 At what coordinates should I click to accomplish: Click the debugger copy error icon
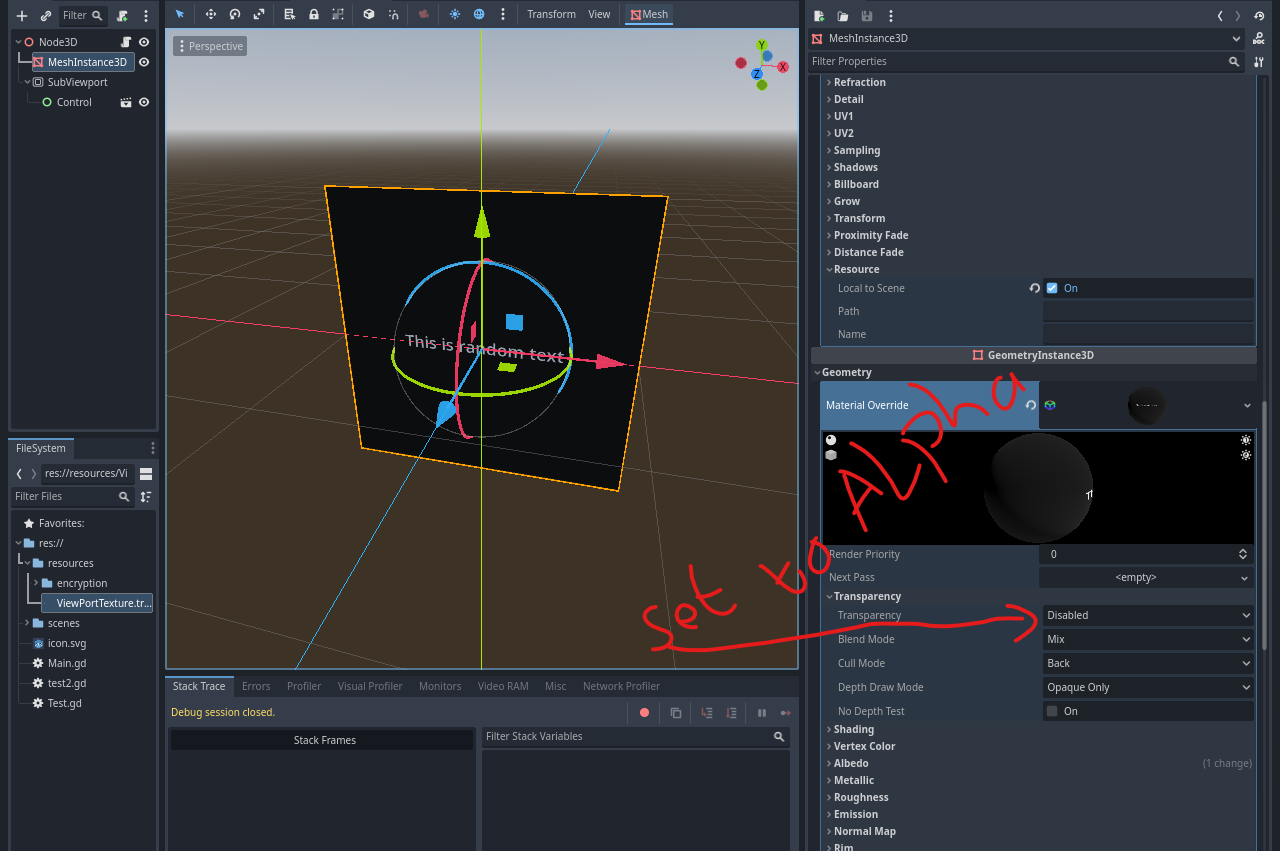(675, 712)
